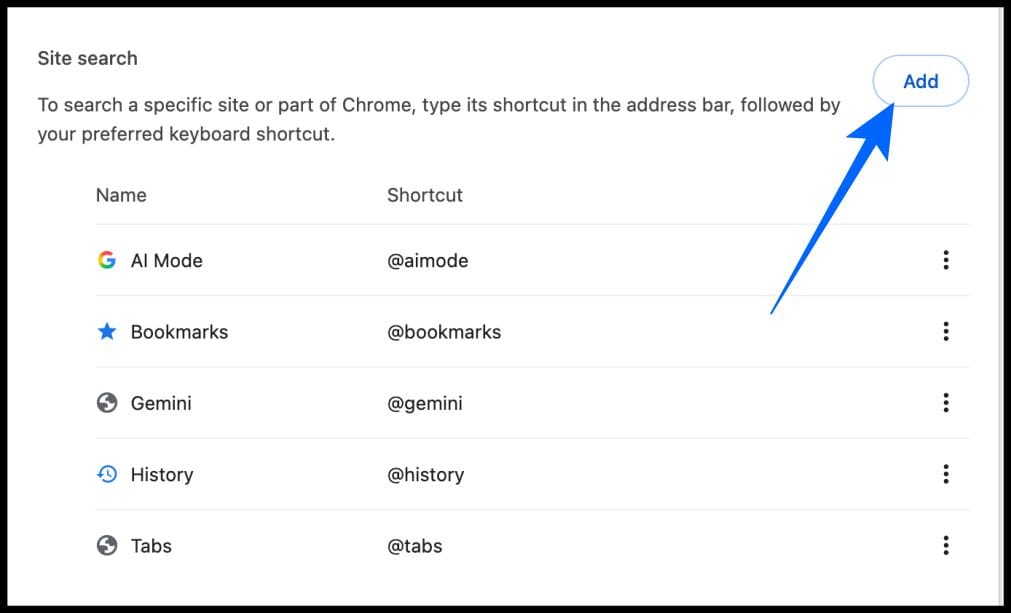Click the @tabs shortcut text
Screen dimensions: 1011x613
[414, 546]
